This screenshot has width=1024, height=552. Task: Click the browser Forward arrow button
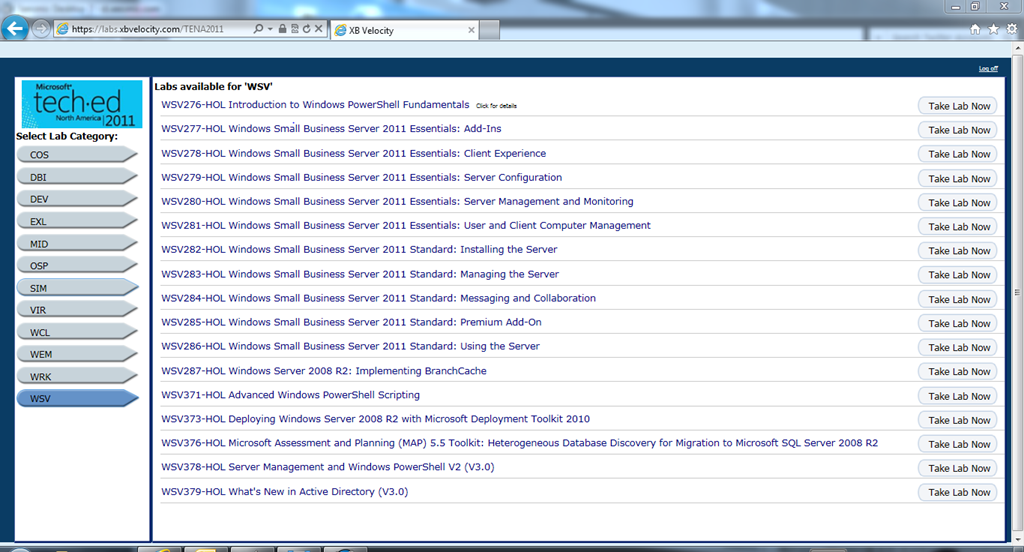pyautogui.click(x=42, y=29)
